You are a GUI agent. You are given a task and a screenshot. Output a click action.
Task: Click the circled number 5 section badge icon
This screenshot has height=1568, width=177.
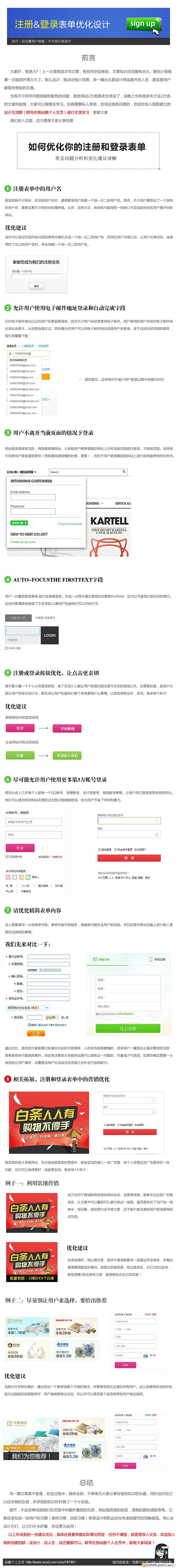(x=6, y=673)
